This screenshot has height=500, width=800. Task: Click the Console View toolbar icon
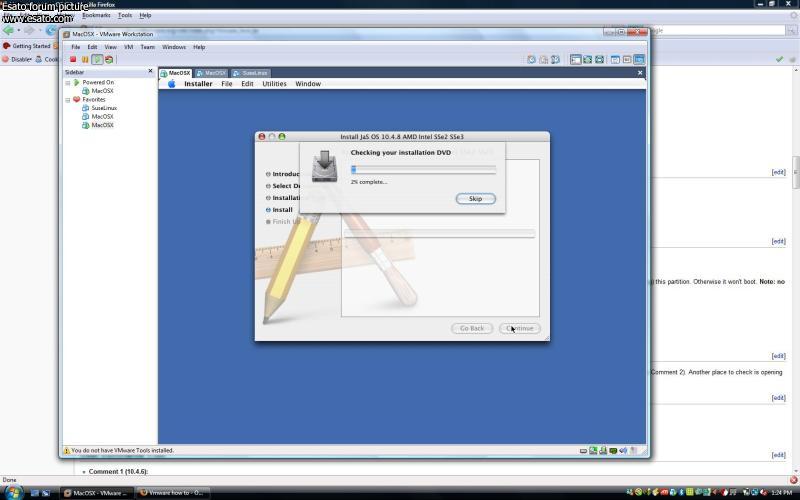(639, 60)
